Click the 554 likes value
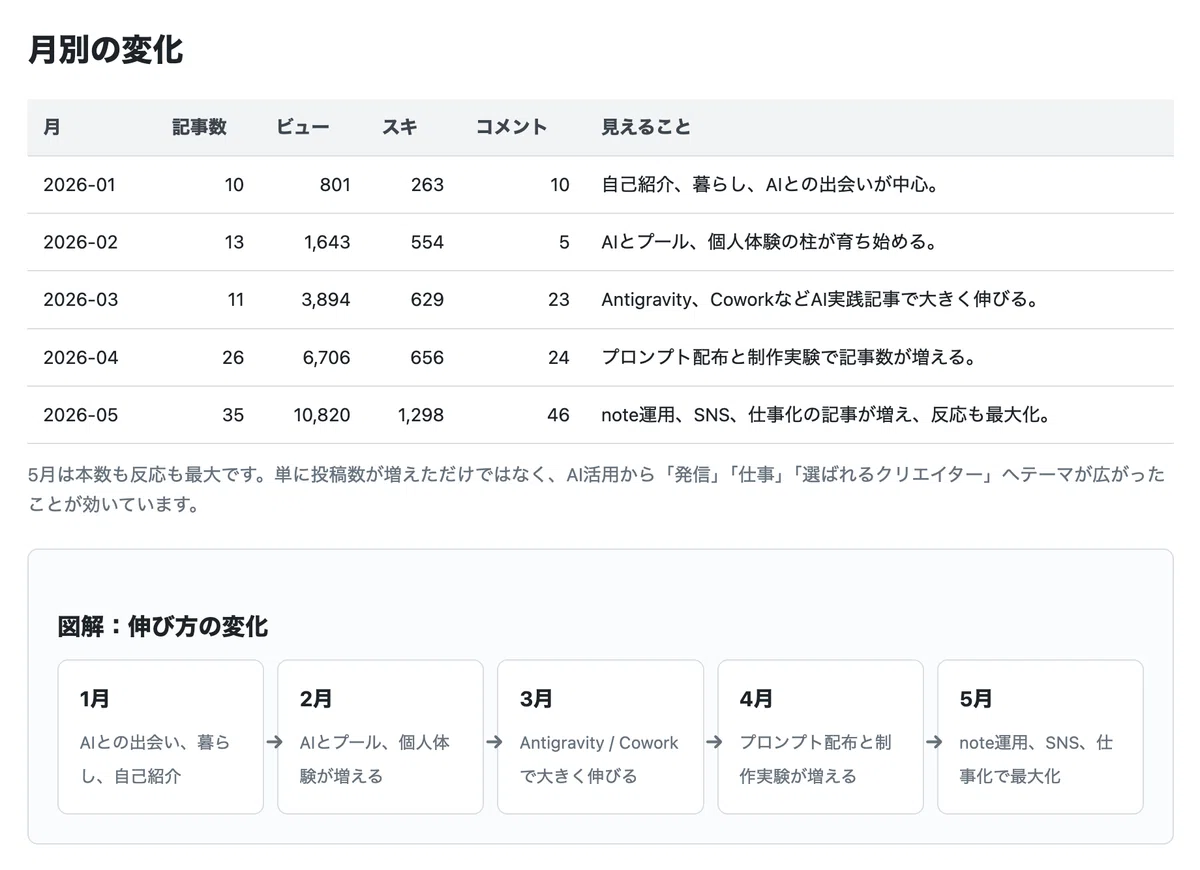 tap(427, 242)
